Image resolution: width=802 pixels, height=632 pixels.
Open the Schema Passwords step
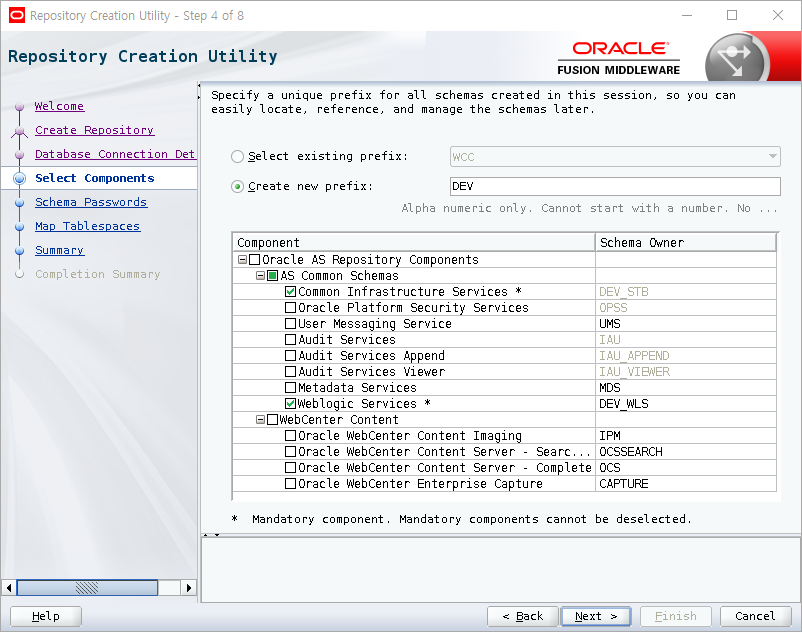pyautogui.click(x=91, y=202)
